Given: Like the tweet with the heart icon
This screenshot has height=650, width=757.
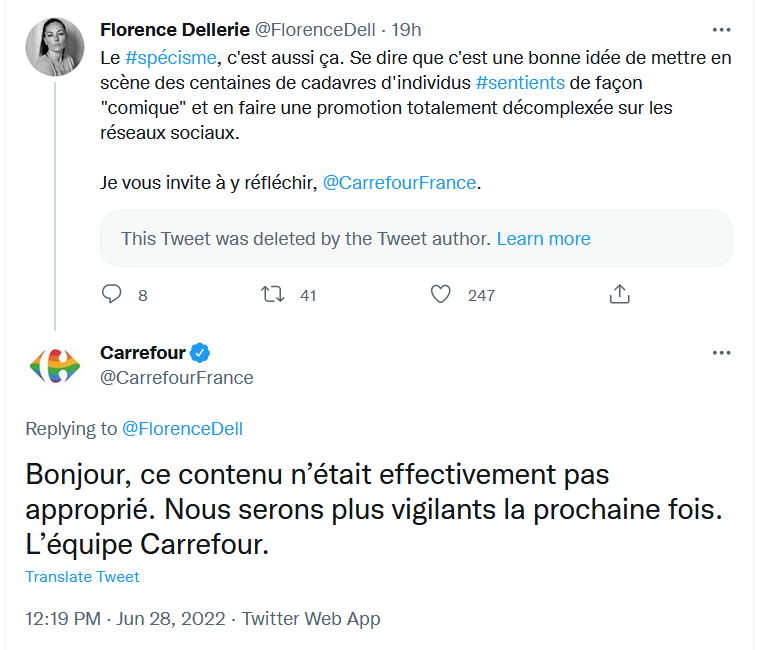Looking at the screenshot, I should coord(440,294).
